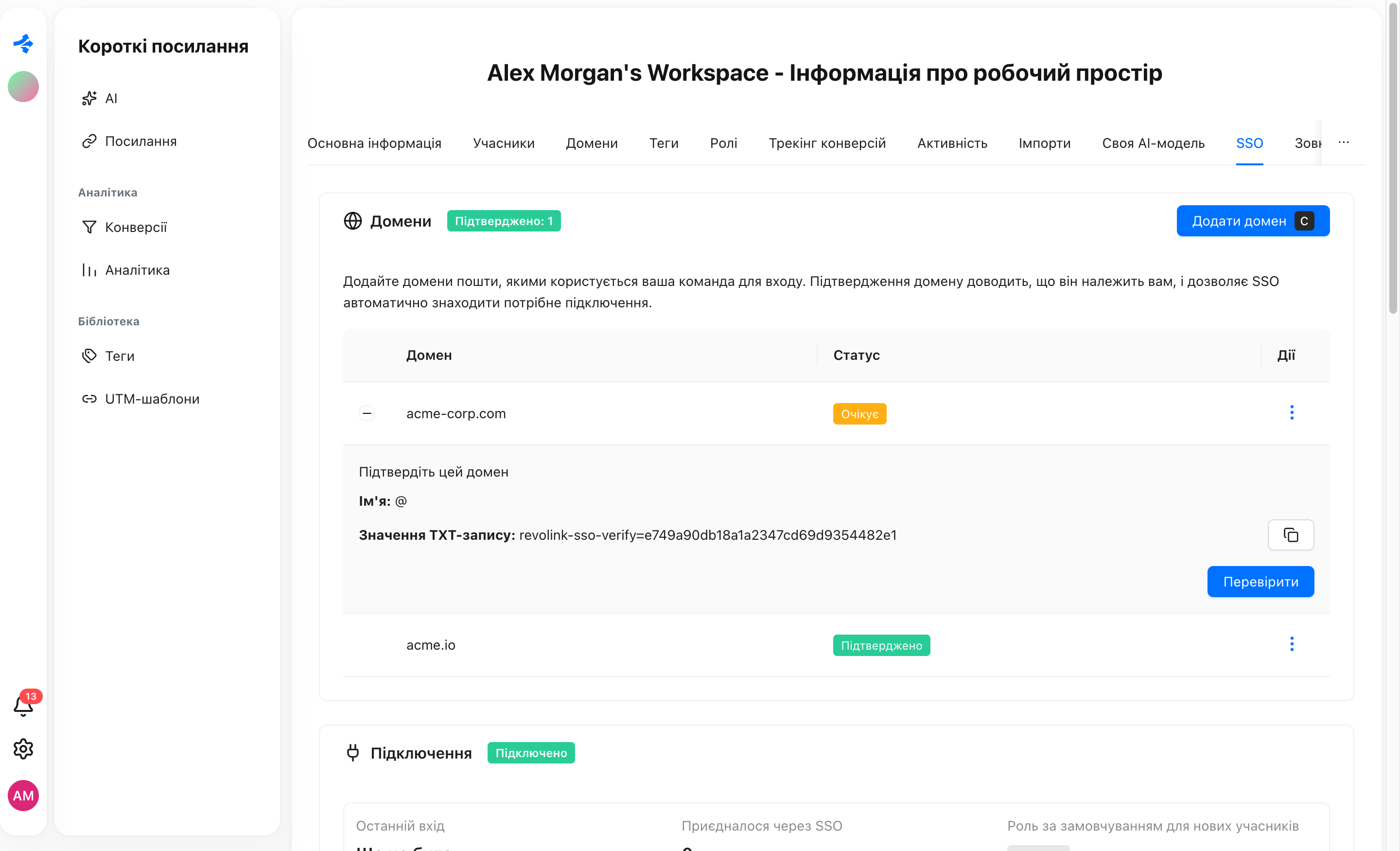Image resolution: width=1400 pixels, height=851 pixels.
Task: Open the settings gear icon
Action: (x=23, y=749)
